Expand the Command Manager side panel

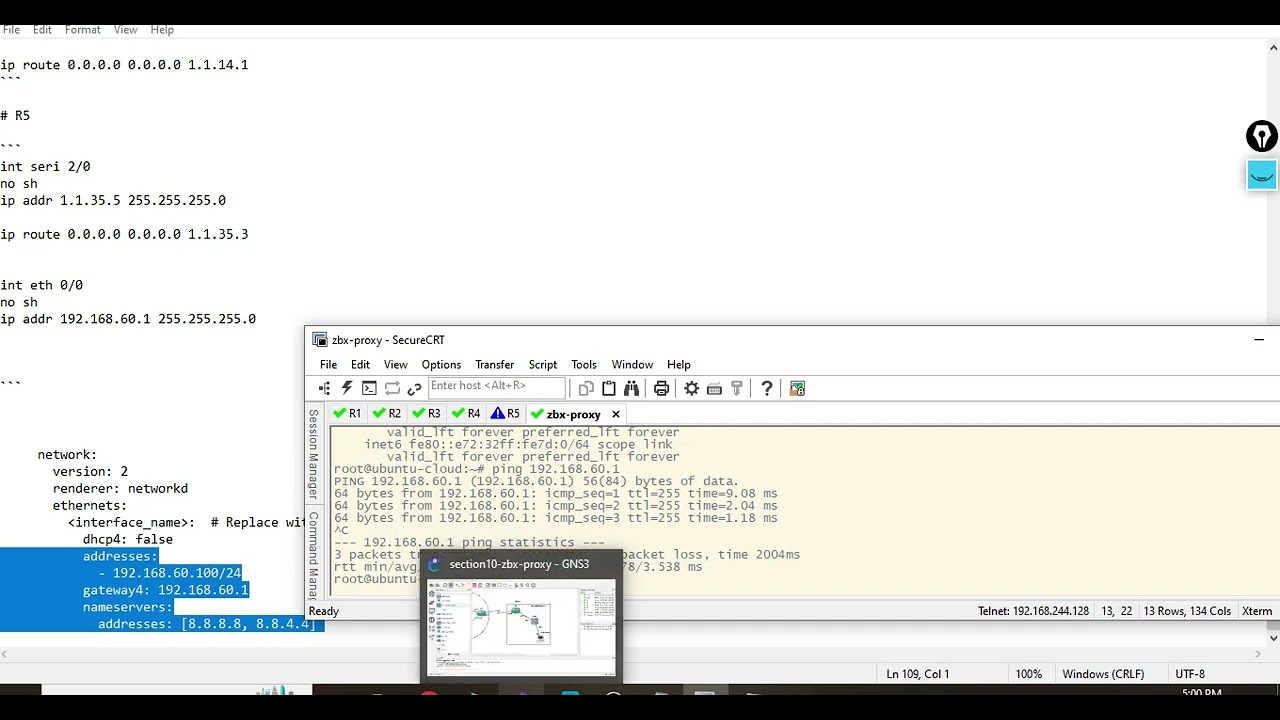(313, 555)
